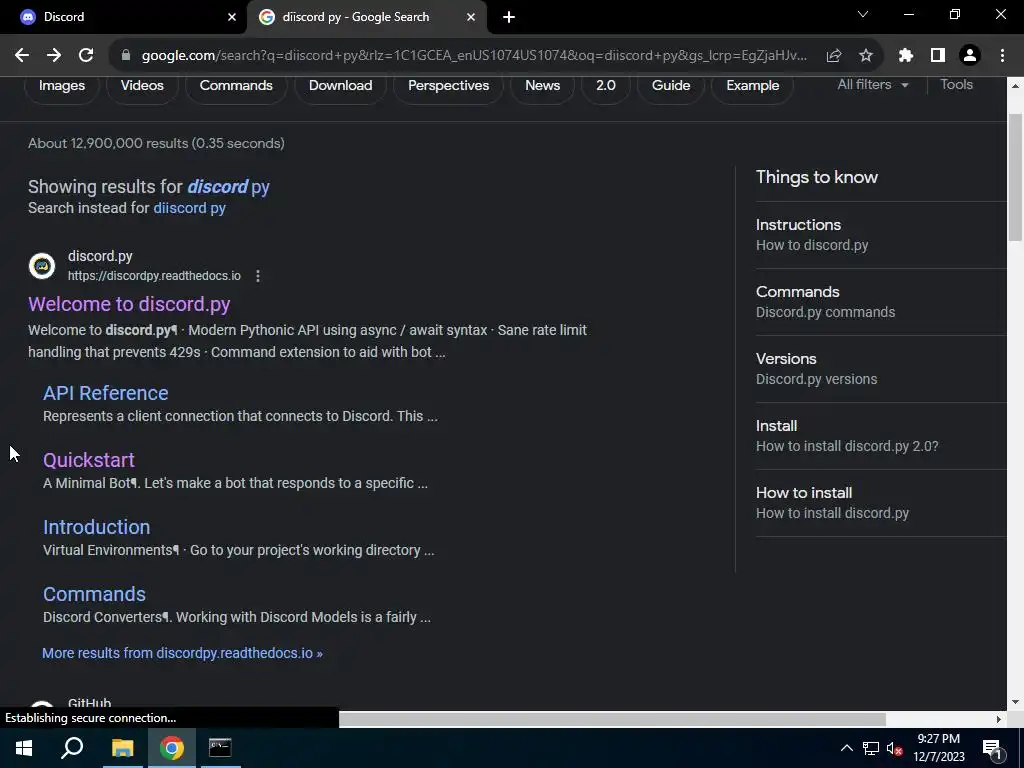Screen dimensions: 1024x768
Task: Toggle Chrome side panel
Action: click(938, 56)
